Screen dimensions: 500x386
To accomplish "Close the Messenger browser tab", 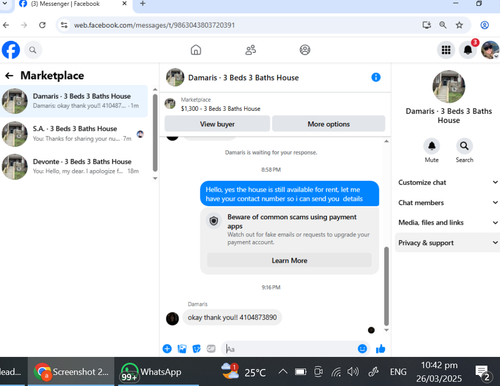I will pyautogui.click(x=124, y=4).
